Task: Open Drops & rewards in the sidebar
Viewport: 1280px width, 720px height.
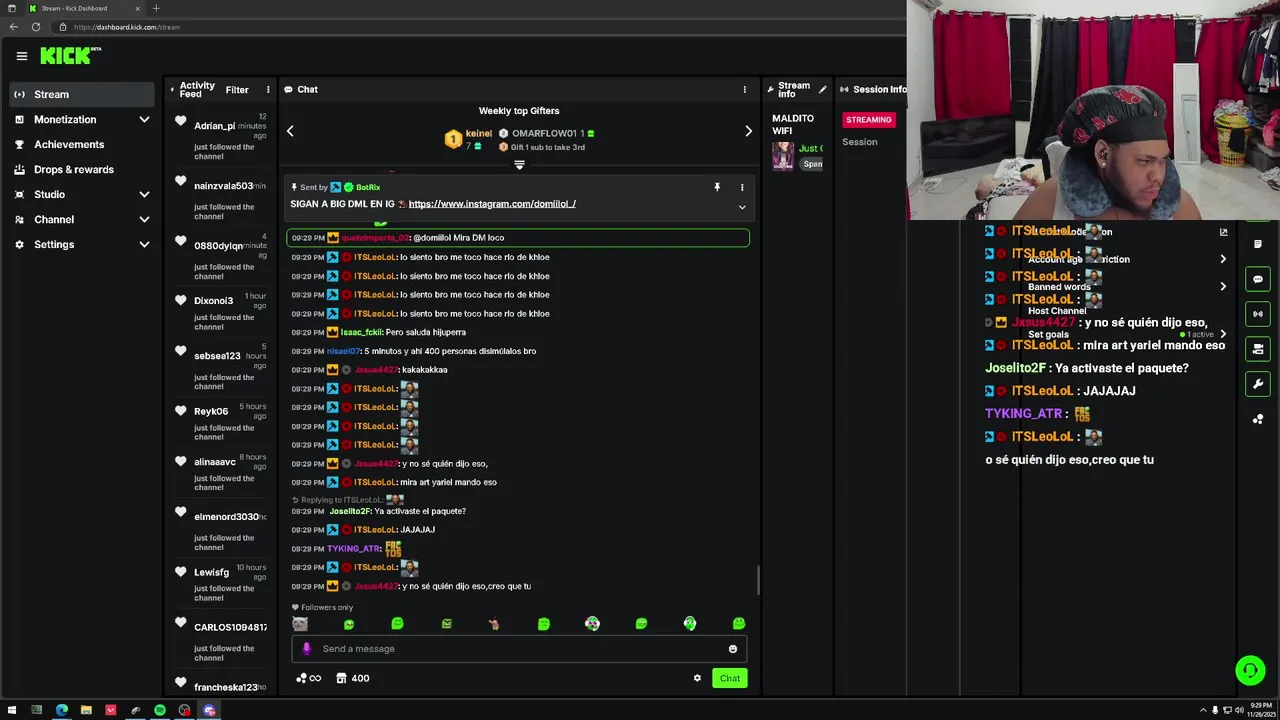Action: coord(81,169)
